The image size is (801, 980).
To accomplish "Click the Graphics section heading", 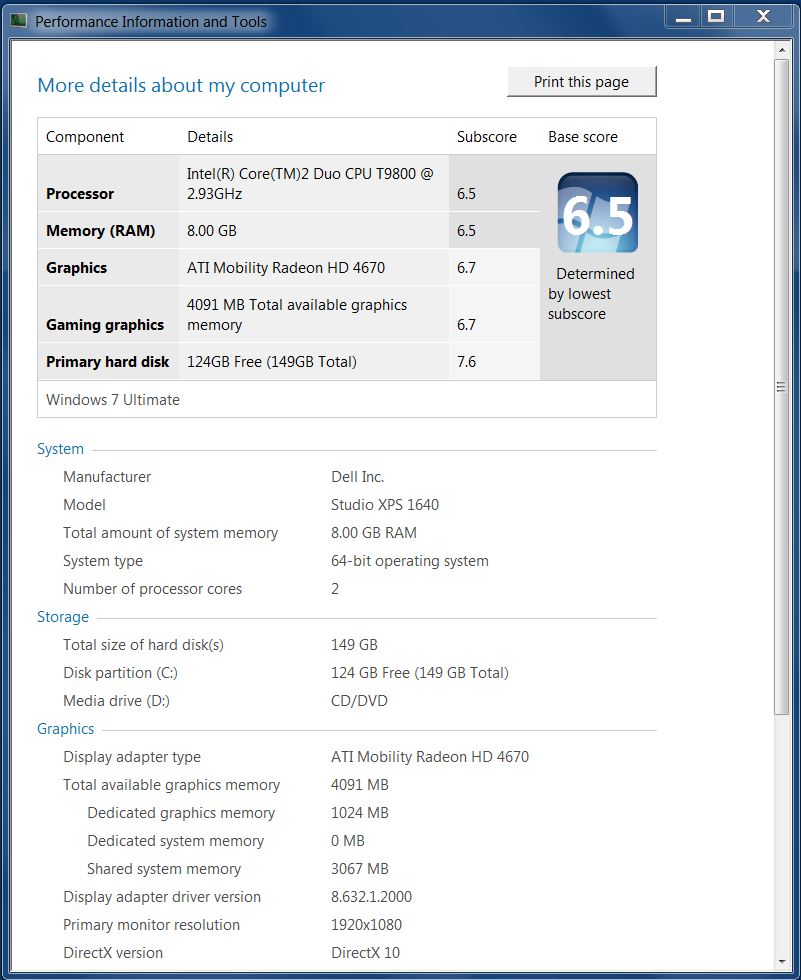I will pyautogui.click(x=66, y=729).
